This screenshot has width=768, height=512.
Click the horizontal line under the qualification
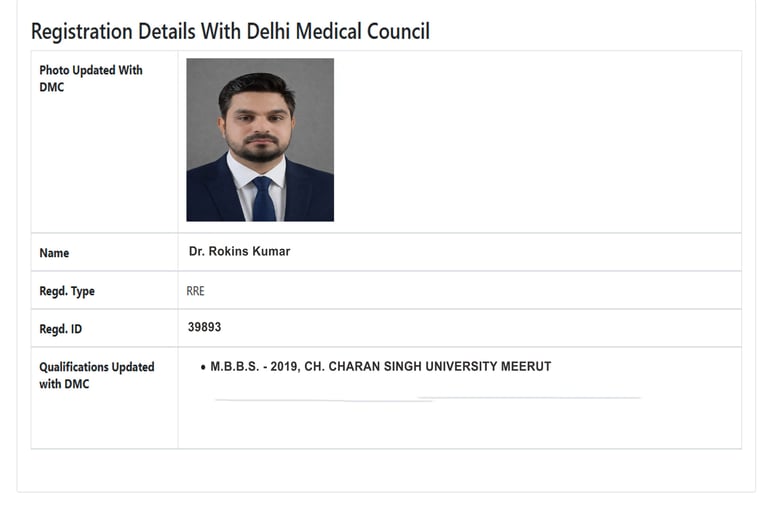[427, 398]
